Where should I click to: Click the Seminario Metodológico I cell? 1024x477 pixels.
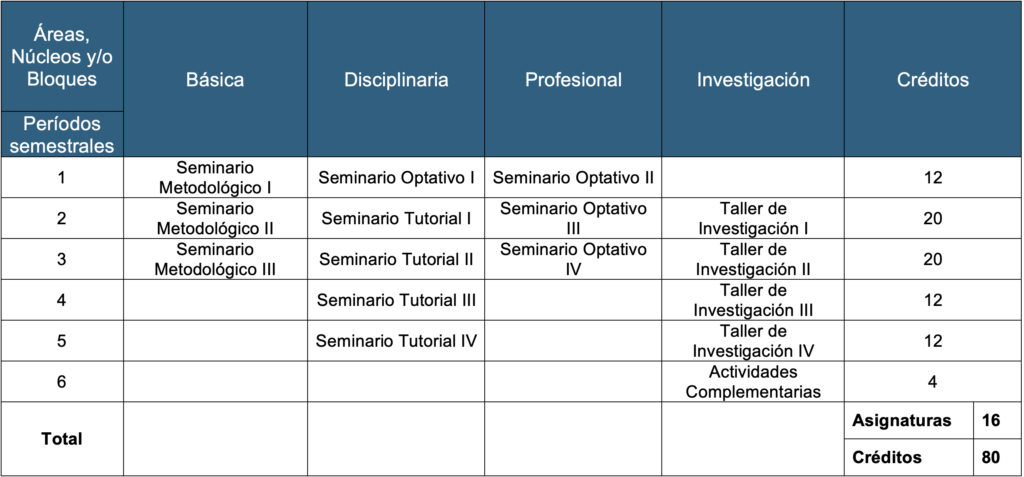click(x=215, y=177)
